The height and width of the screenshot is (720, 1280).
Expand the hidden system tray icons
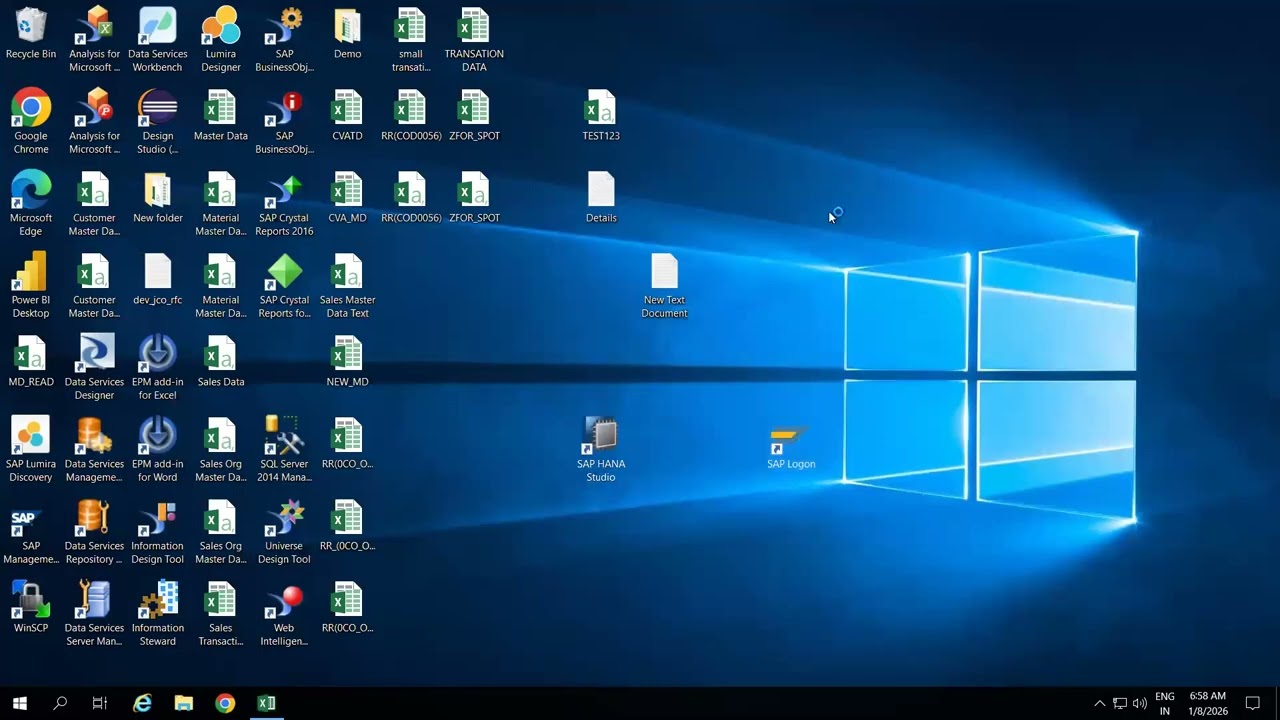(1100, 703)
